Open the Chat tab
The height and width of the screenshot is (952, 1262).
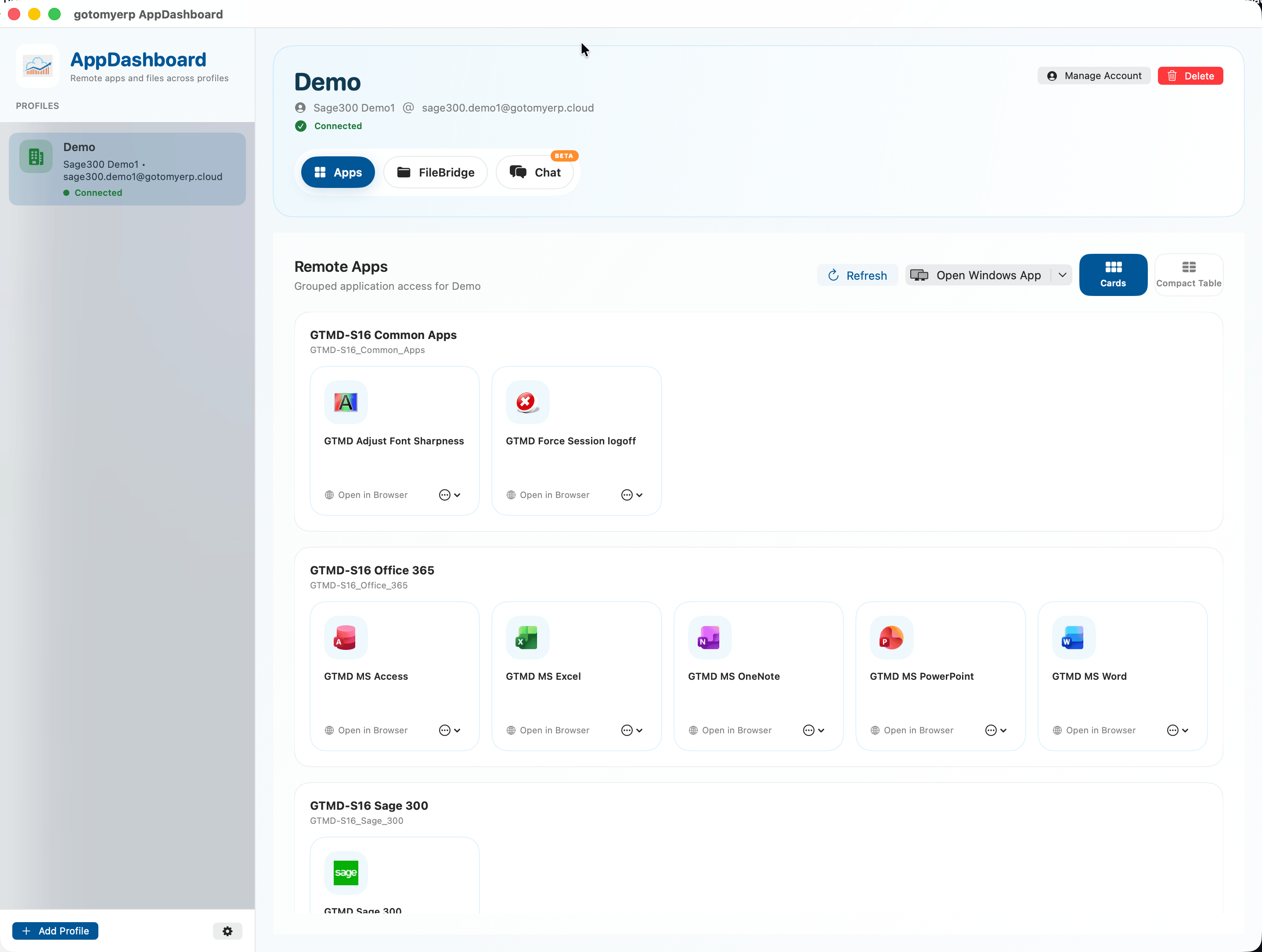534,172
